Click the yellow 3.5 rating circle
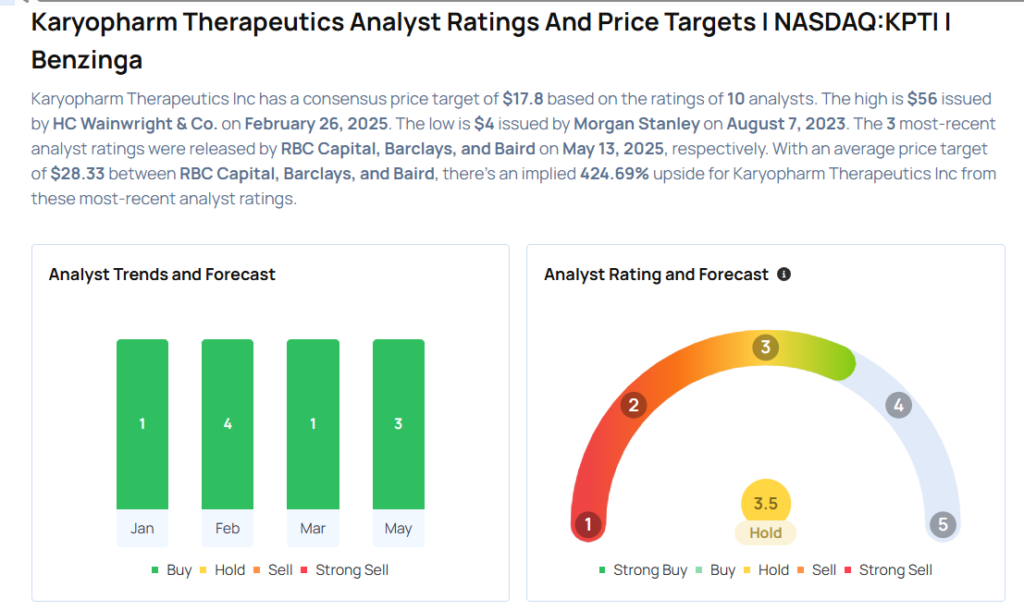The image size is (1024, 611). coord(765,503)
